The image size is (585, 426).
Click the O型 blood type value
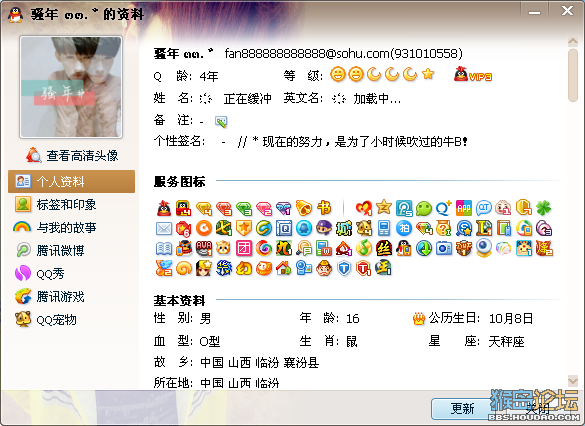point(210,341)
